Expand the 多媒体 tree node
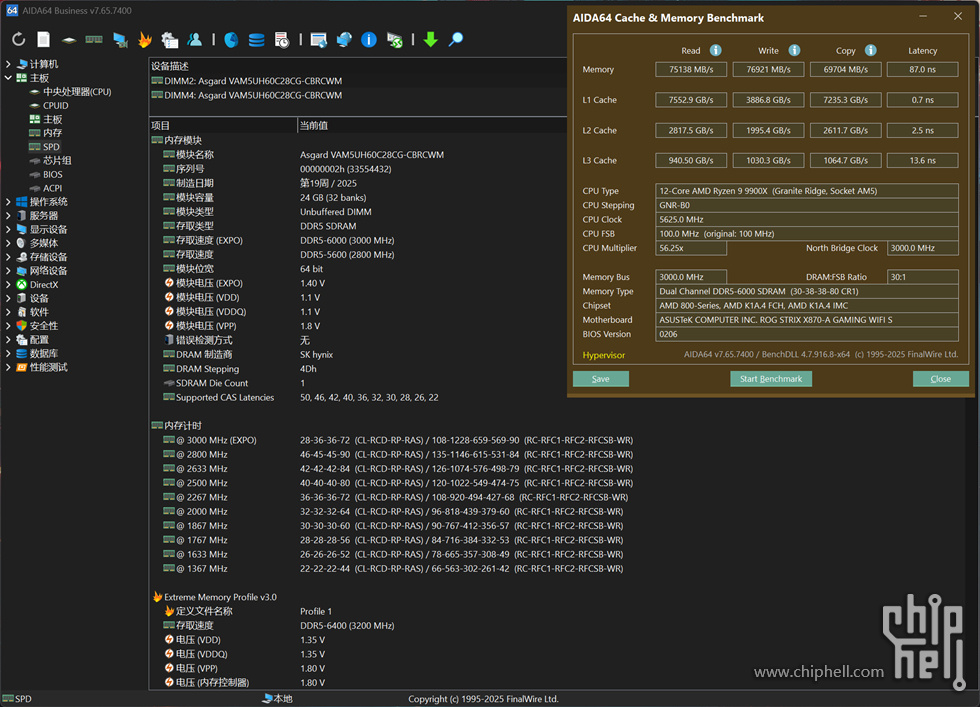This screenshot has width=980, height=707. click(8, 243)
